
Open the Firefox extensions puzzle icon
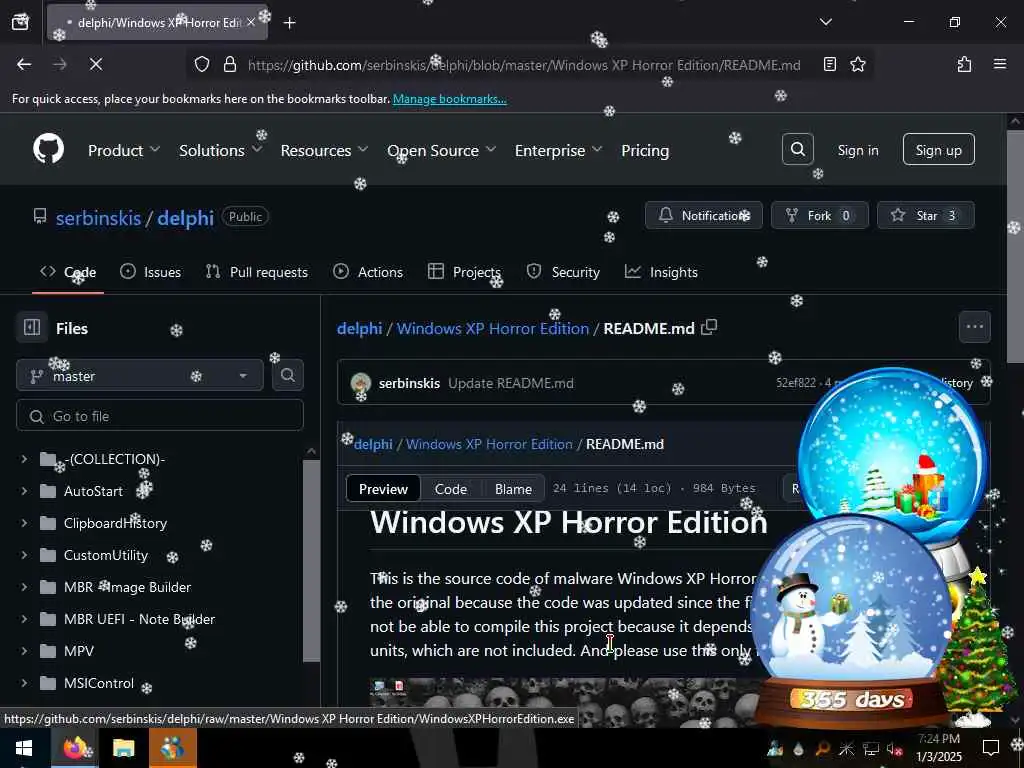click(x=964, y=64)
